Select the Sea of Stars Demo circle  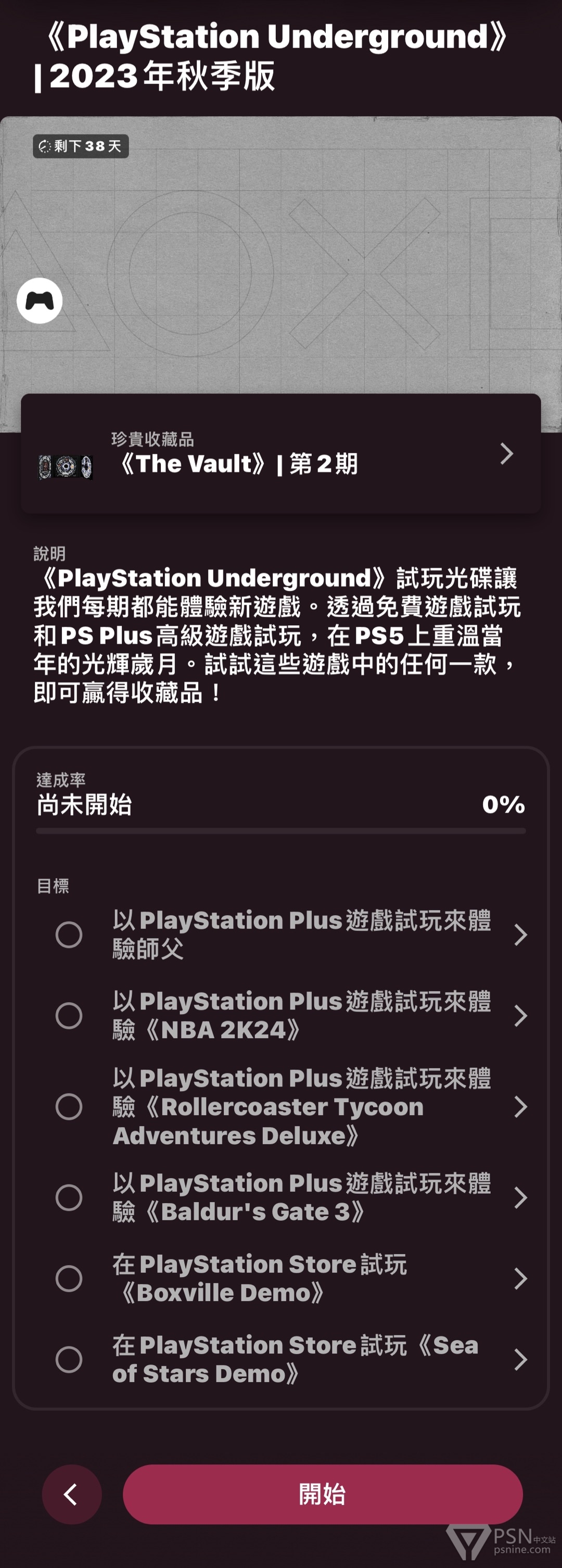click(x=69, y=1359)
